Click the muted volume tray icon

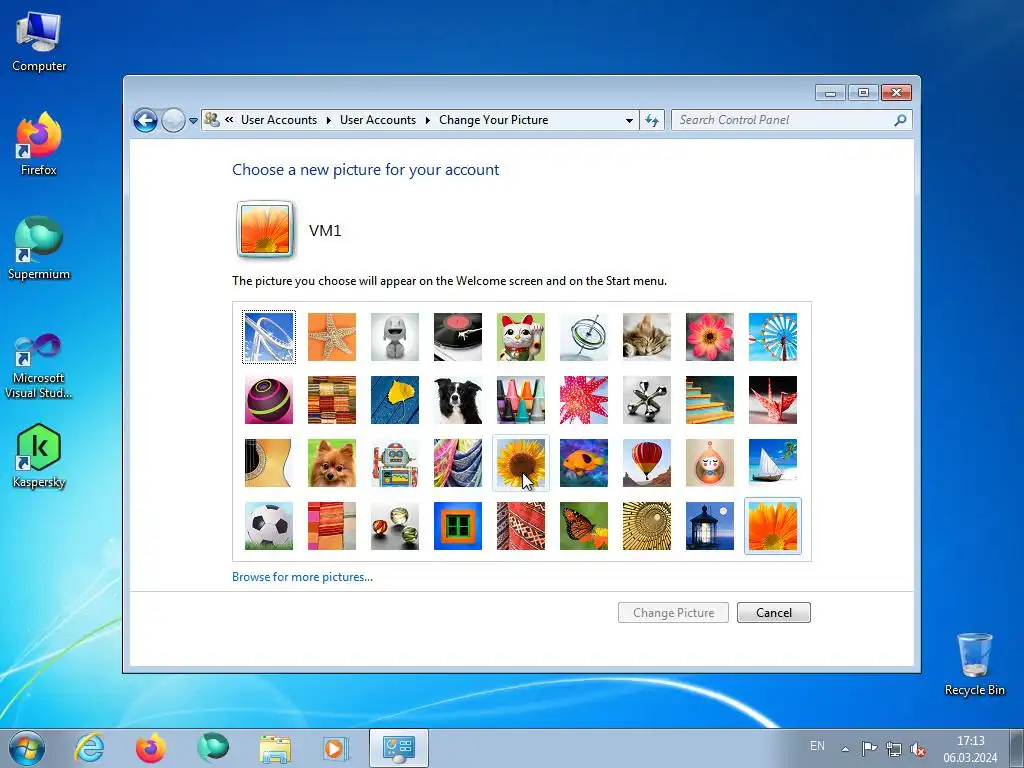(x=918, y=749)
